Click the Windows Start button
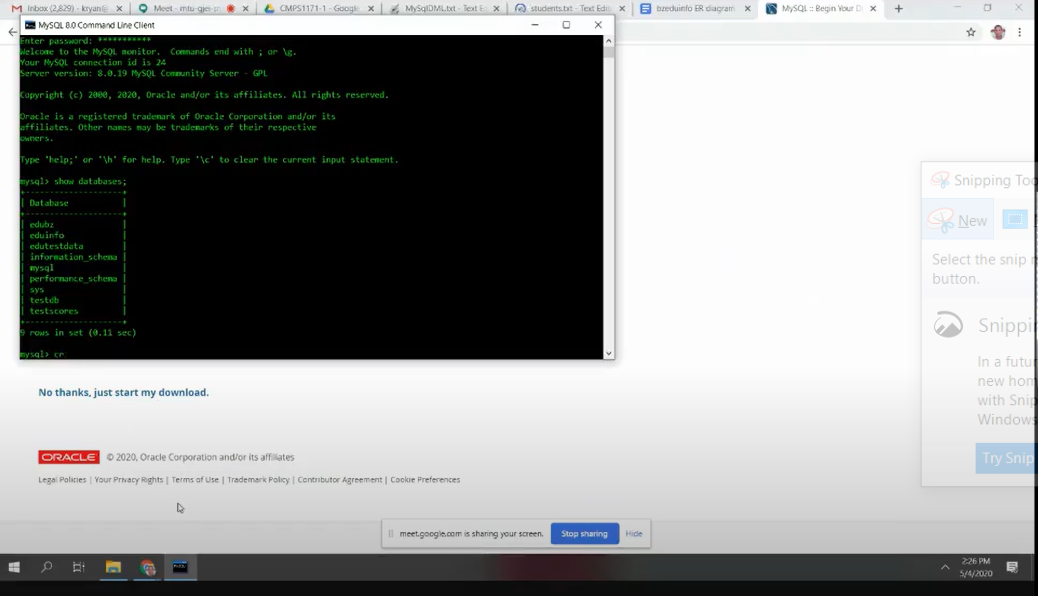1038x596 pixels. point(14,567)
